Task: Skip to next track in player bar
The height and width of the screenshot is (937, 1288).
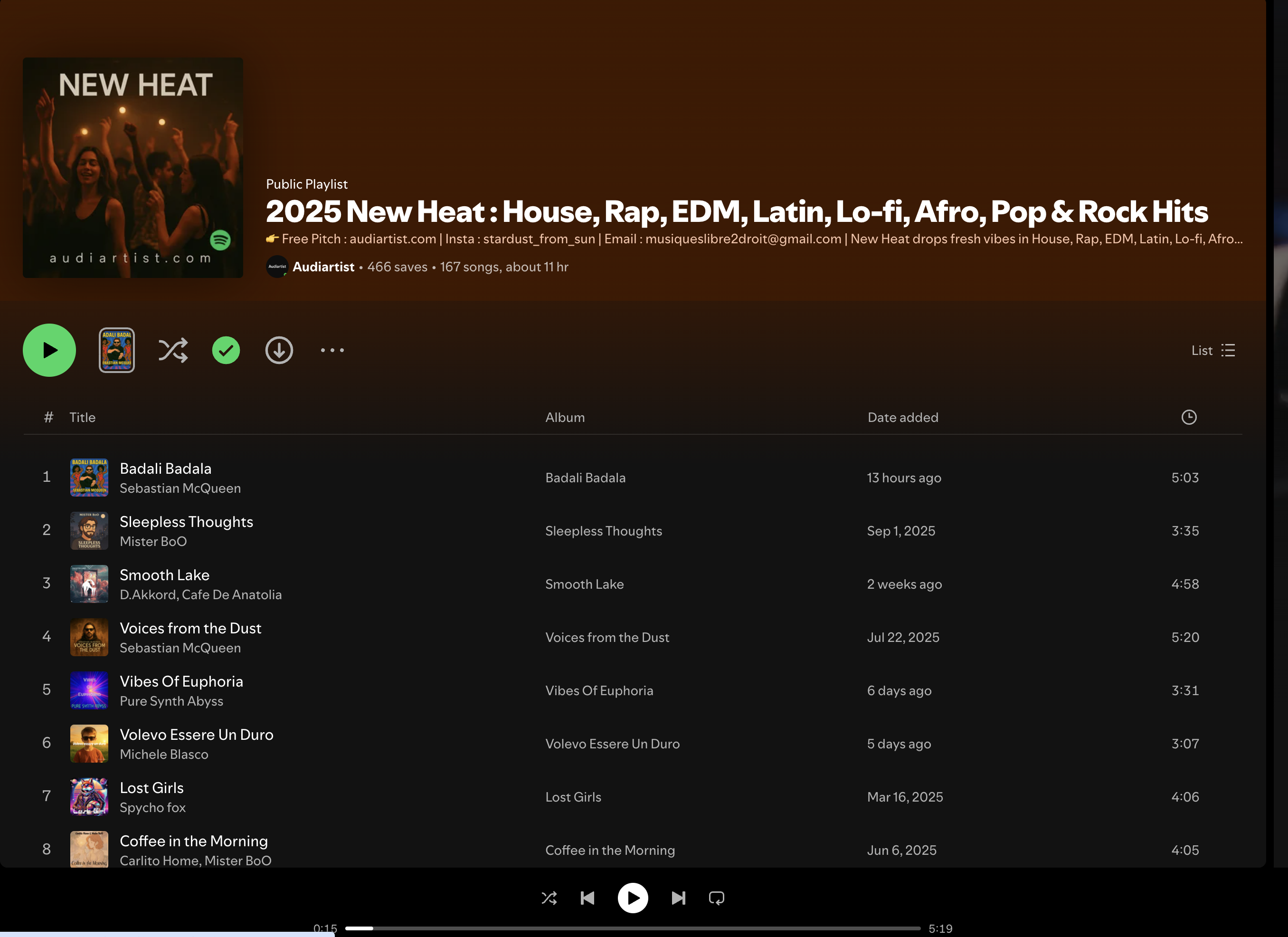Action: click(678, 898)
